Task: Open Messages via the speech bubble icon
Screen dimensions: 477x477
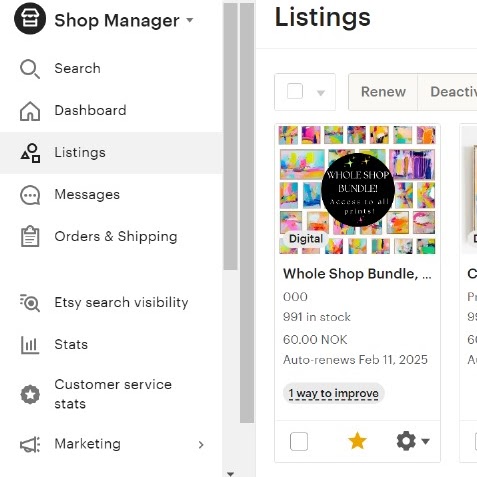Action: [x=30, y=195]
